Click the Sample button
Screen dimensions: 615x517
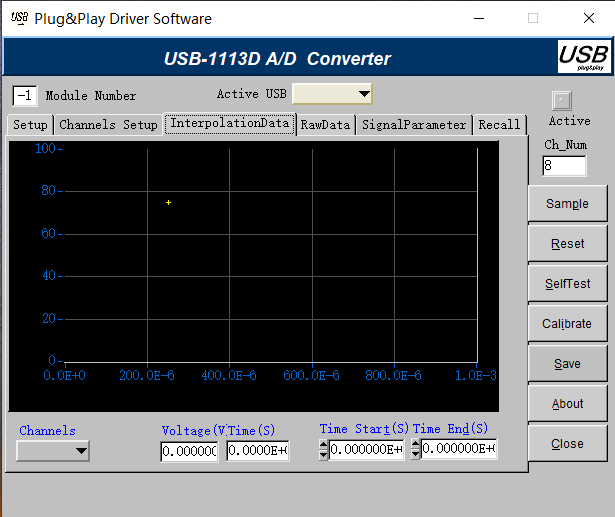tap(568, 204)
